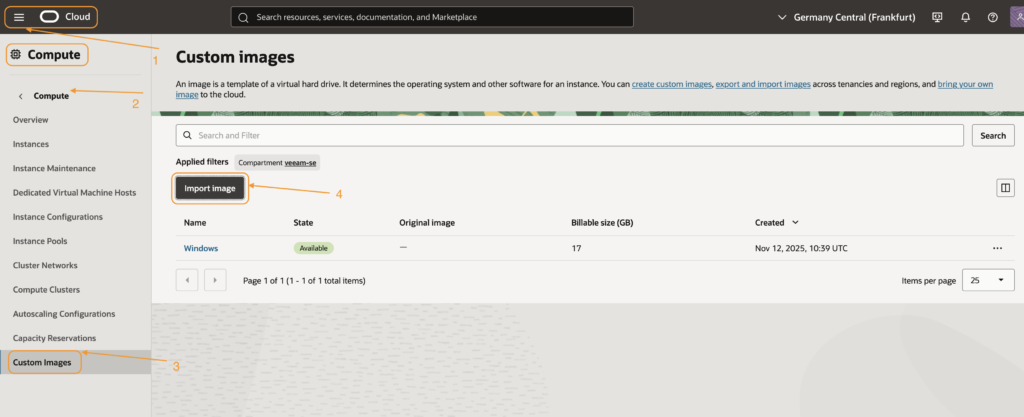1024x417 pixels.
Task: Open the Windows custom image link
Action: [200, 248]
